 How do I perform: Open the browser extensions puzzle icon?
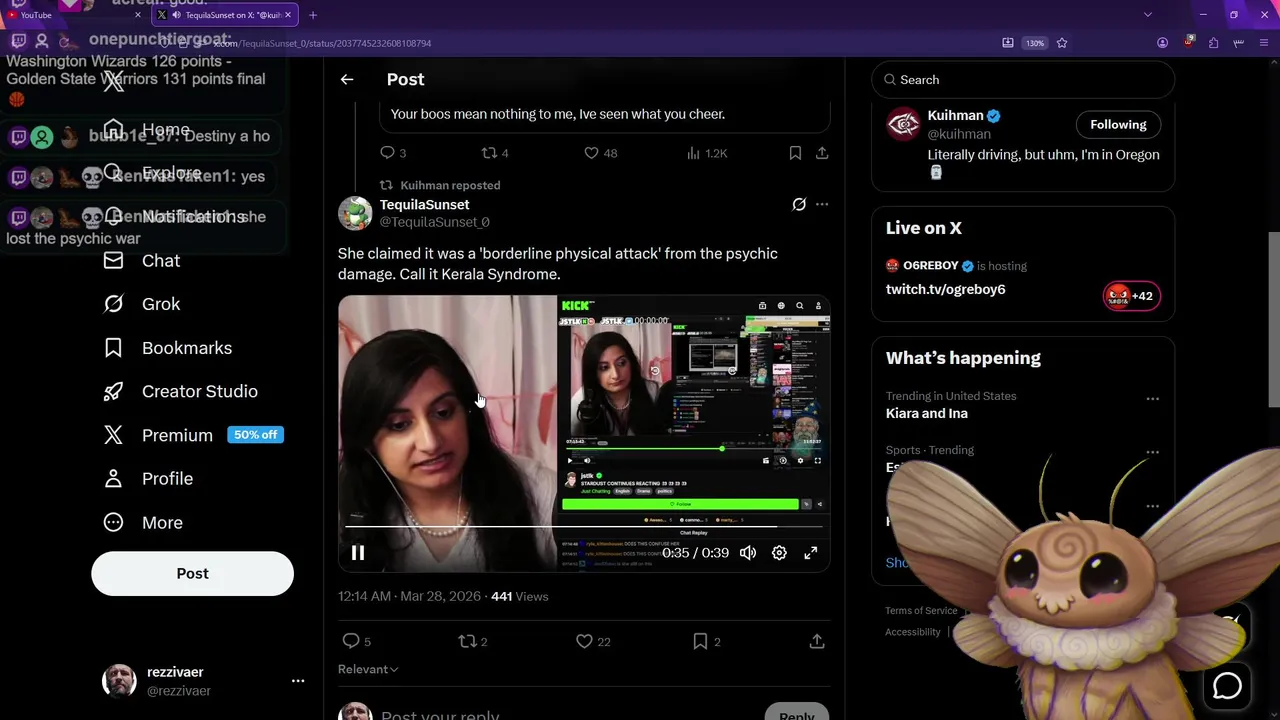(x=1213, y=43)
